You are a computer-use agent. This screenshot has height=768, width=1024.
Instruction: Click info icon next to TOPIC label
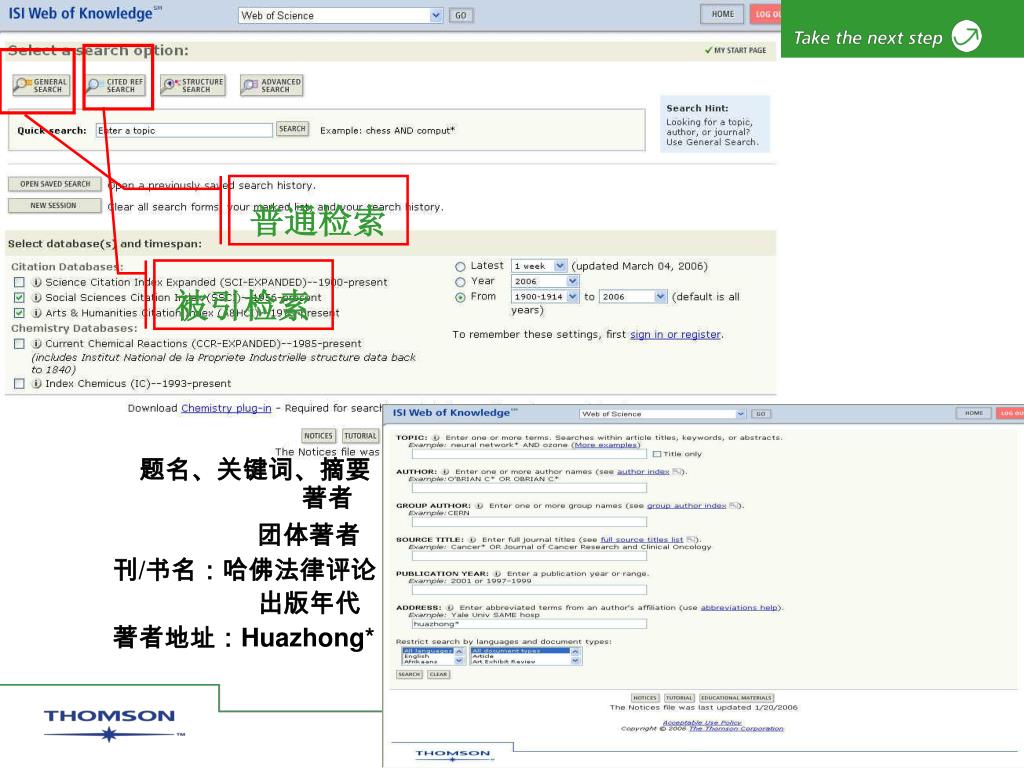435,438
